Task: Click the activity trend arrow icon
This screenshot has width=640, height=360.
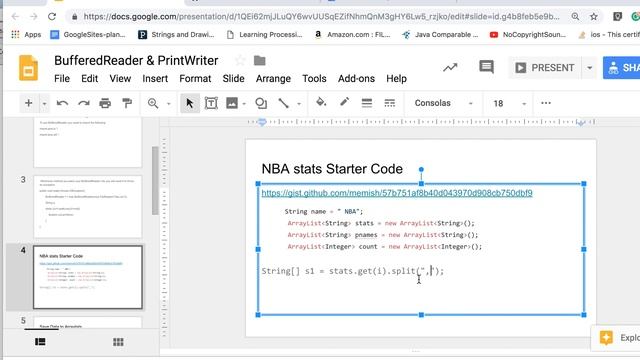Action: (x=450, y=67)
